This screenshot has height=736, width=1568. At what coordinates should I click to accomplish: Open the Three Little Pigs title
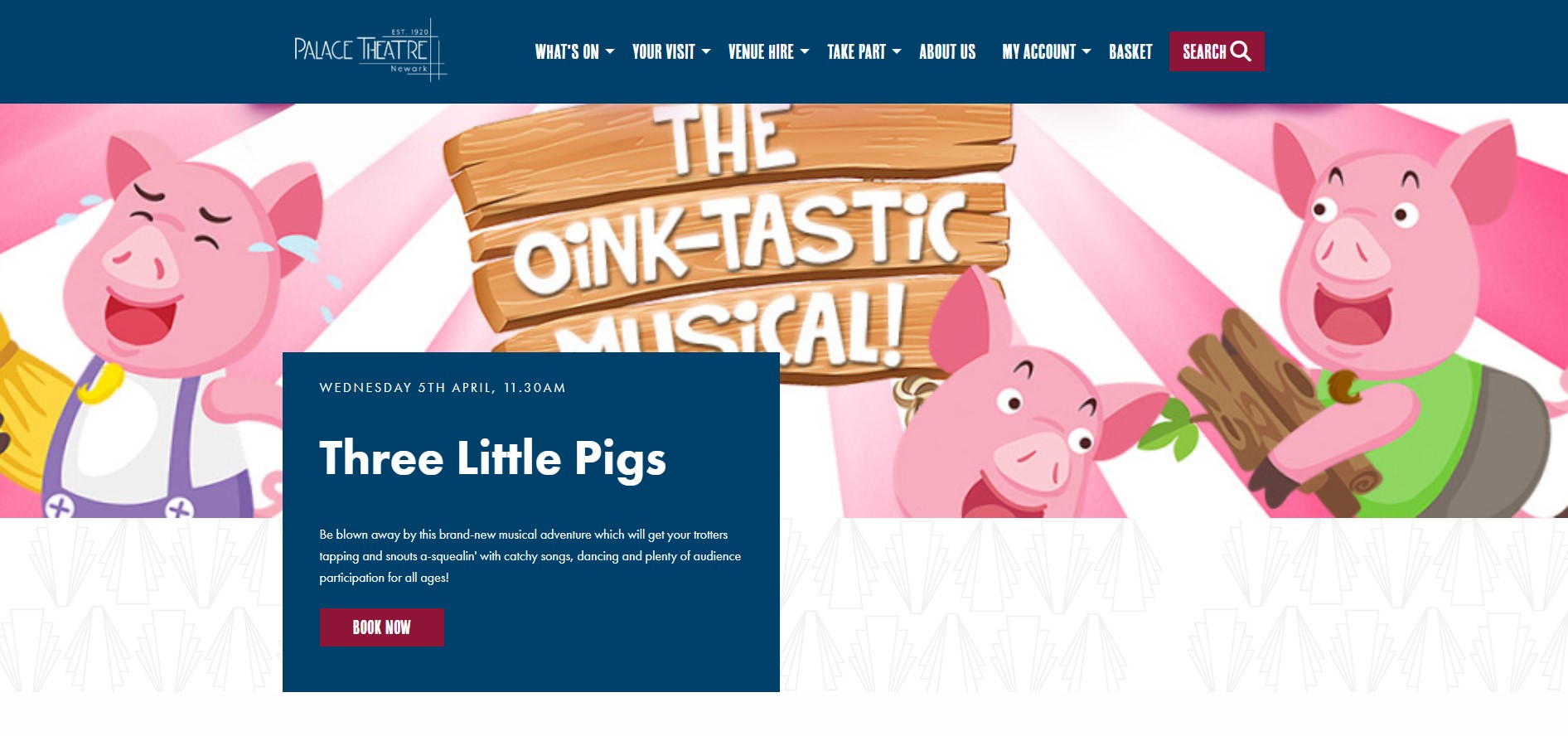(493, 458)
